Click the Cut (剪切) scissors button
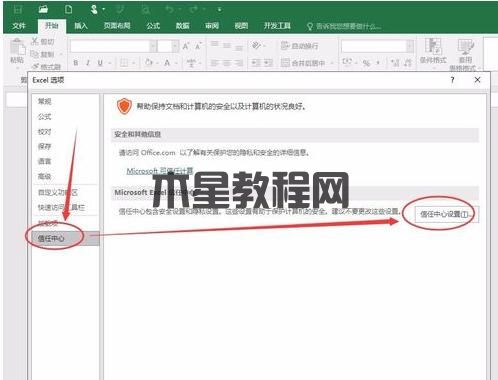Image resolution: width=498 pixels, height=380 pixels. [x=43, y=42]
